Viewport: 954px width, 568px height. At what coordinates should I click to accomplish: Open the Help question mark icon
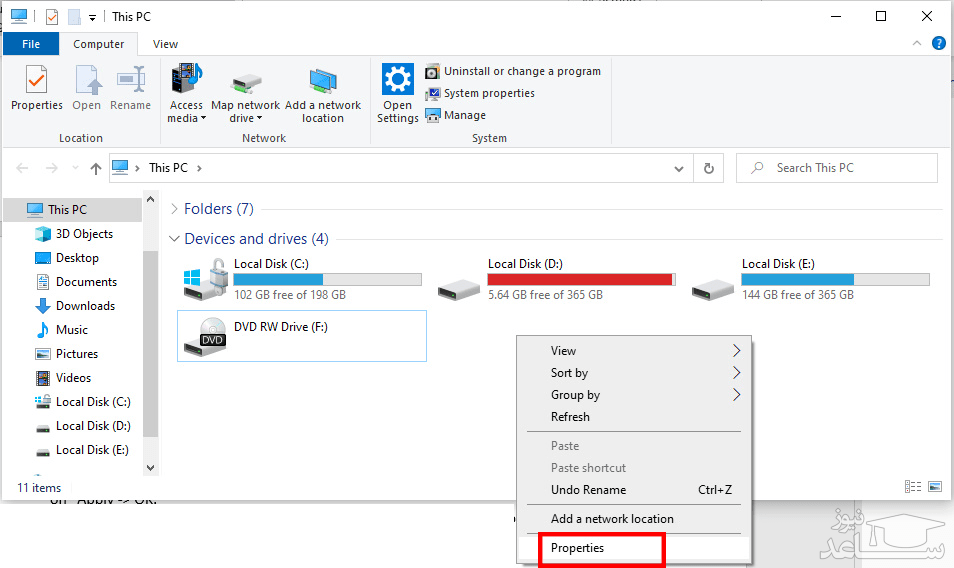click(939, 44)
